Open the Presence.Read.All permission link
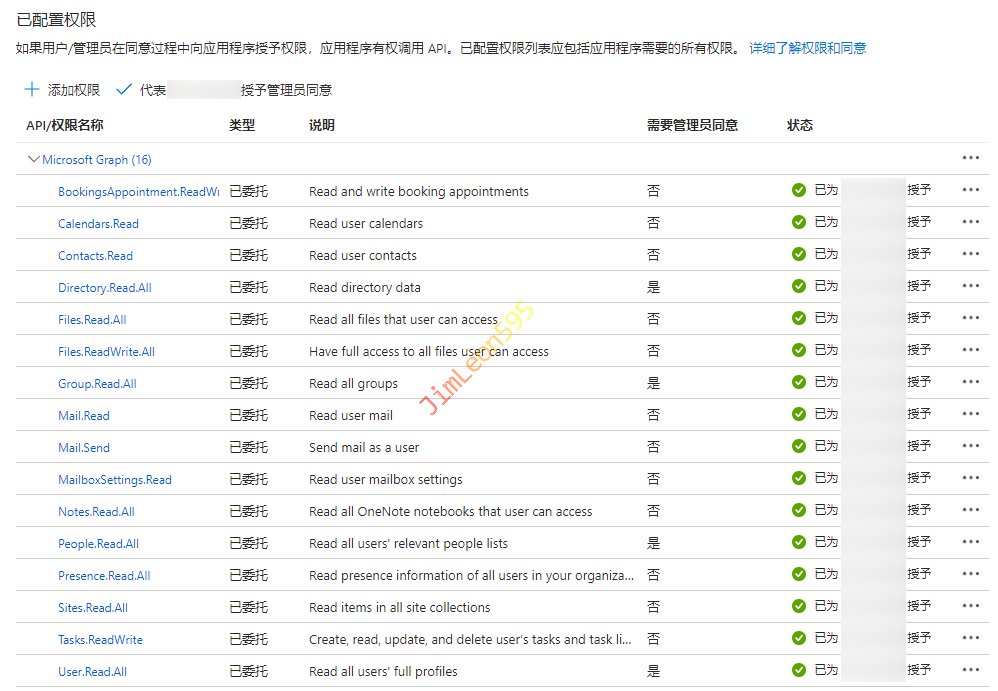998x691 pixels. click(104, 576)
